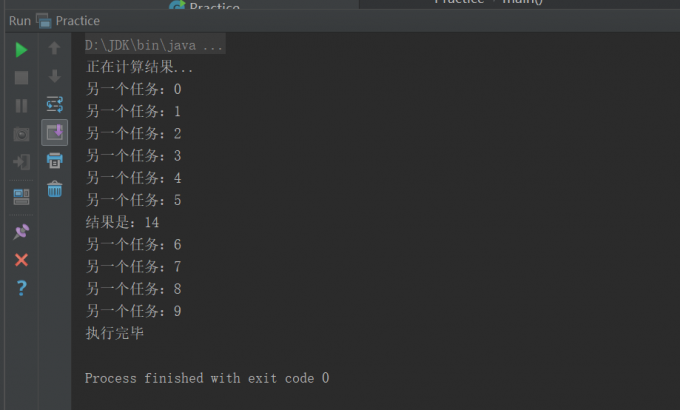The width and height of the screenshot is (680, 410).
Task: Click the D:\JDK\bin\java command line
Action: pyautogui.click(x=154, y=45)
